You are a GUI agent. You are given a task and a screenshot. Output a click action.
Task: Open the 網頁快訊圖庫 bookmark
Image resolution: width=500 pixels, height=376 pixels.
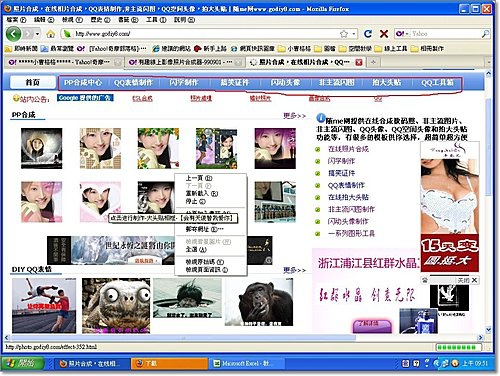tap(253, 49)
